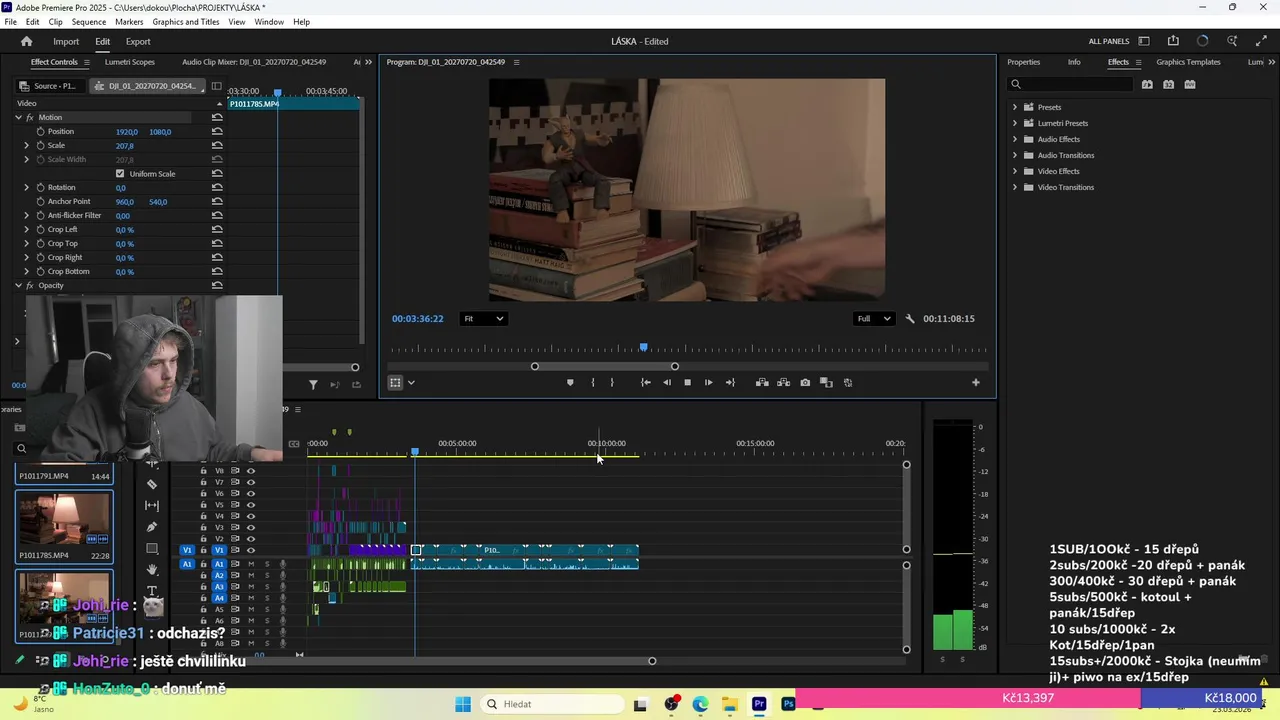The image size is (1280, 720).
Task: Click Mark Out in the Program monitor
Action: tap(612, 382)
